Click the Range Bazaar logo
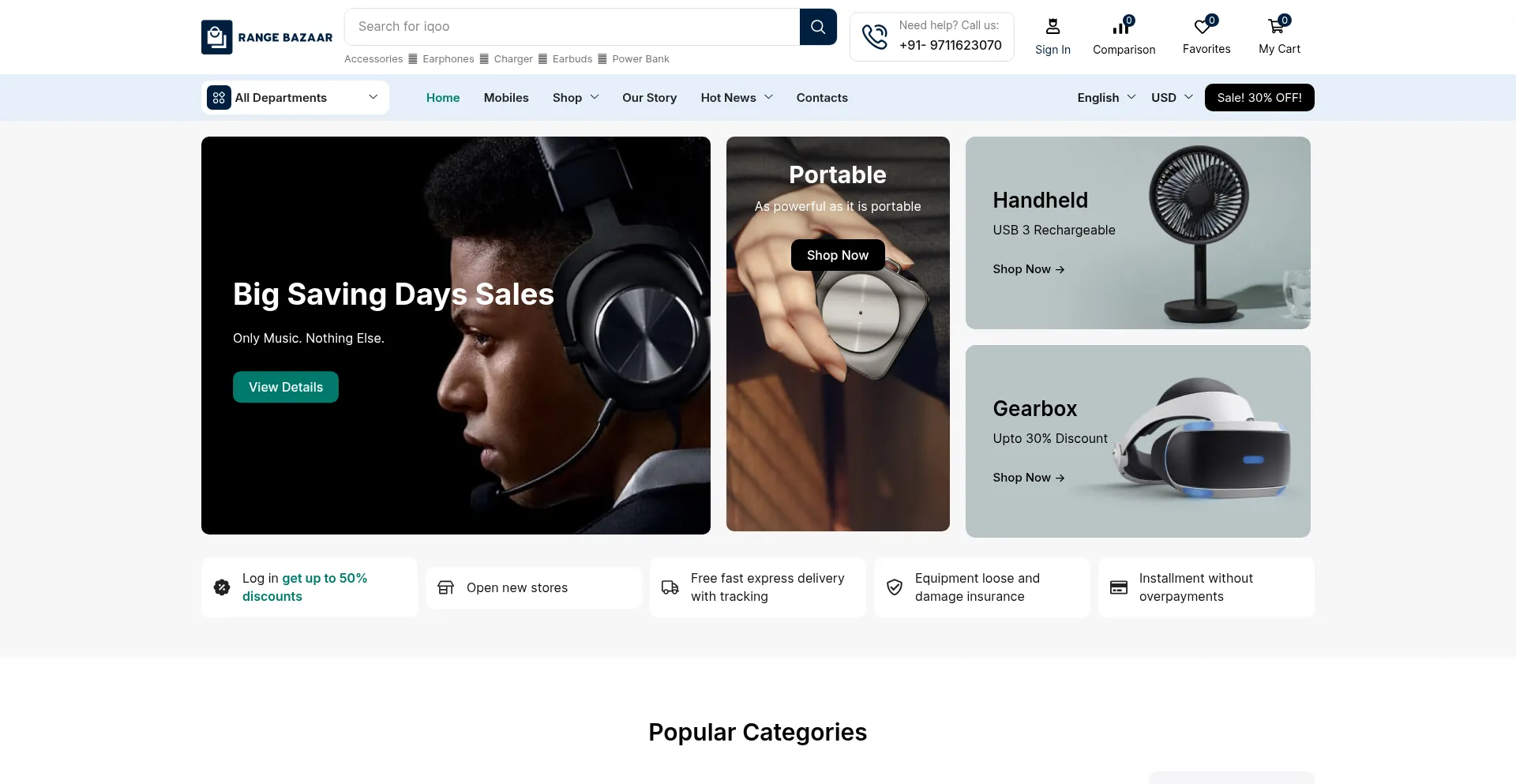This screenshot has width=1516, height=784. [x=267, y=37]
